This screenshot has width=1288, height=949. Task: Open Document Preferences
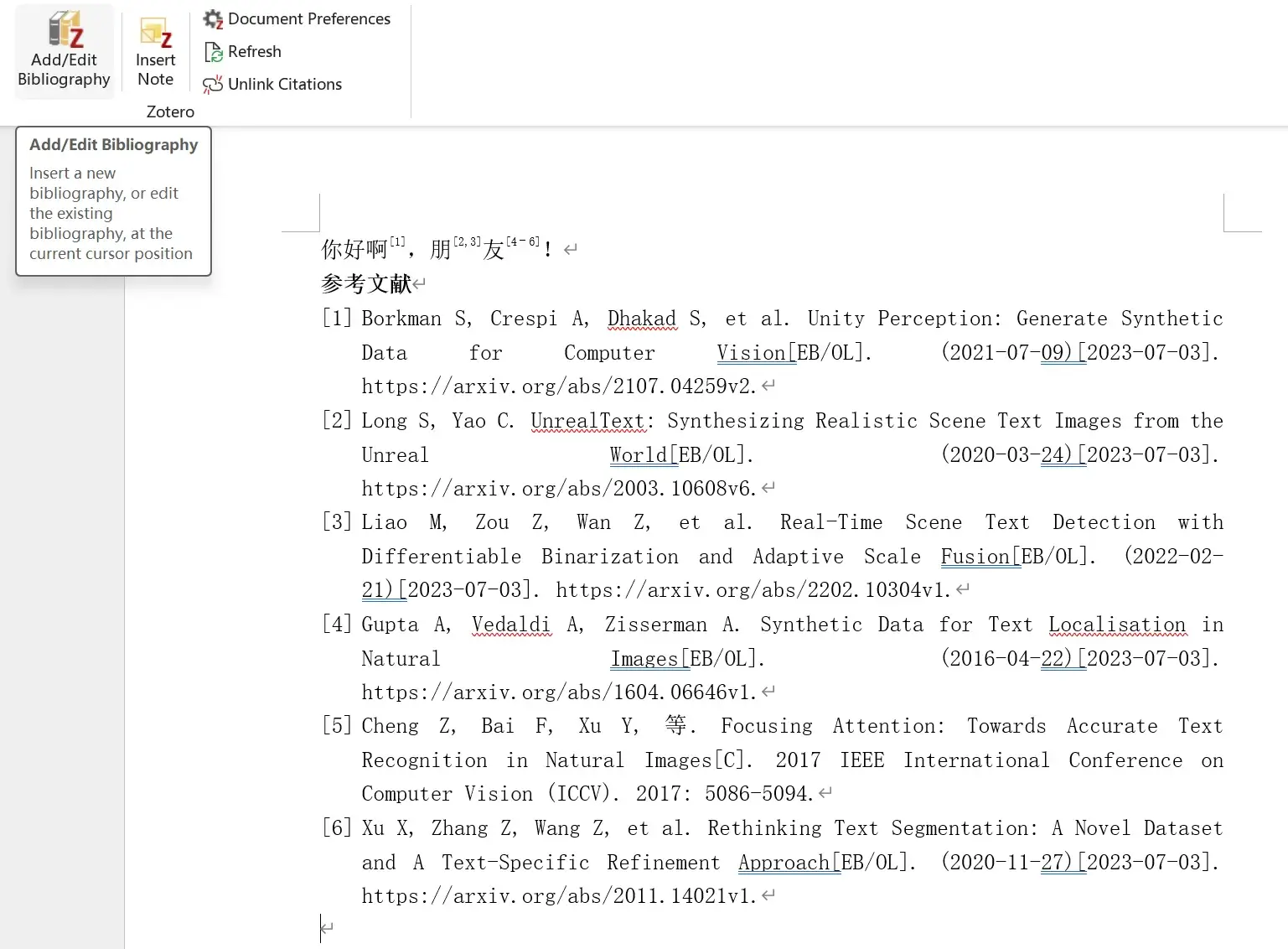pos(297,18)
